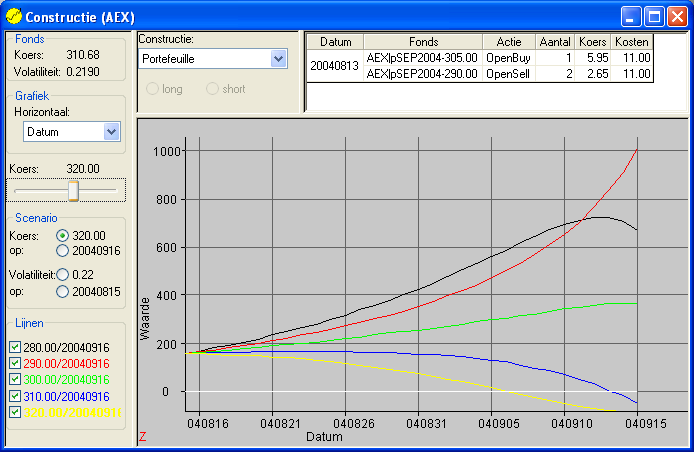Image resolution: width=694 pixels, height=452 pixels.
Task: Click the Koers slider thumb
Action: 73,190
